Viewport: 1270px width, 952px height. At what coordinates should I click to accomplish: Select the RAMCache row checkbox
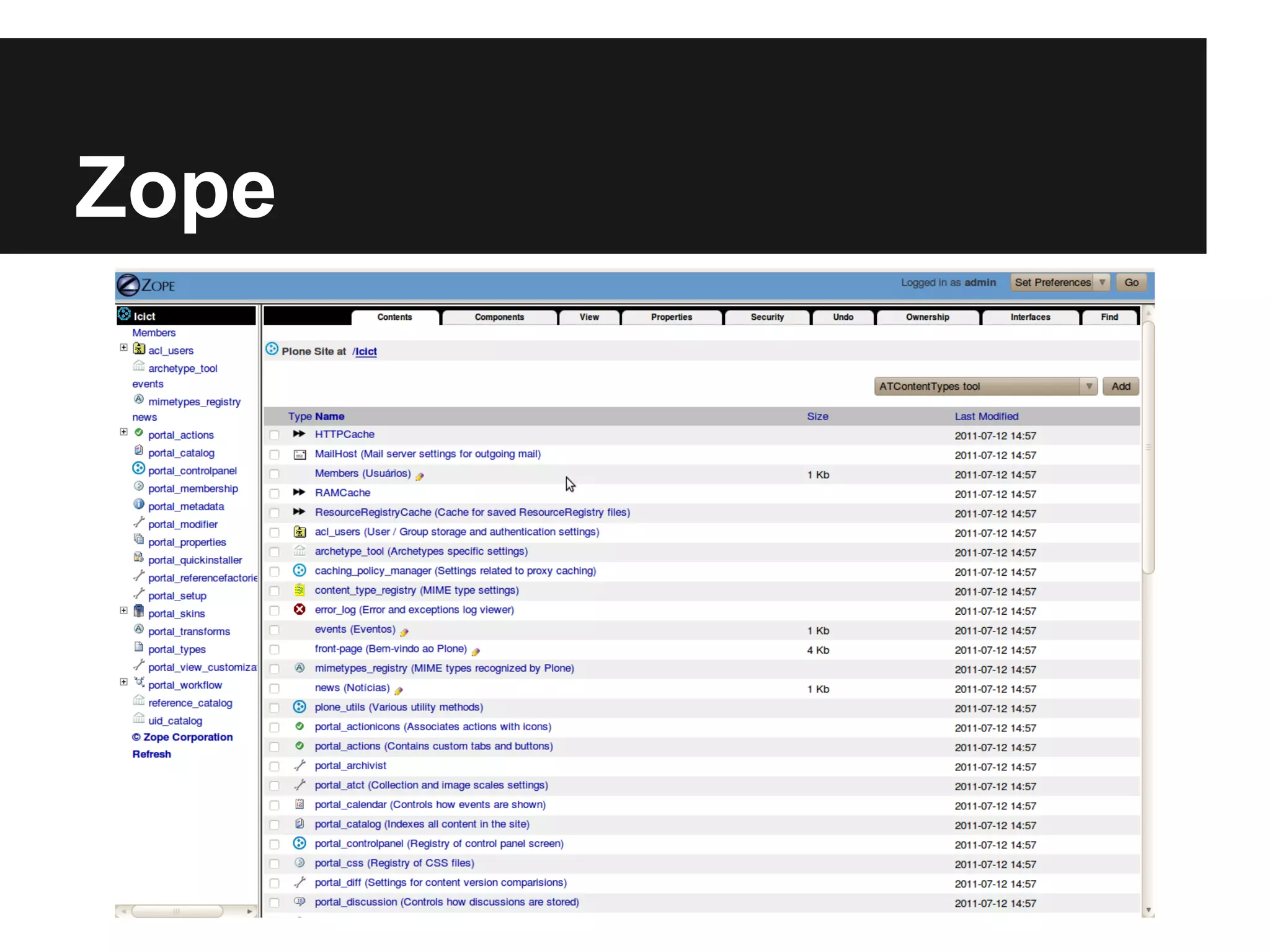[274, 494]
